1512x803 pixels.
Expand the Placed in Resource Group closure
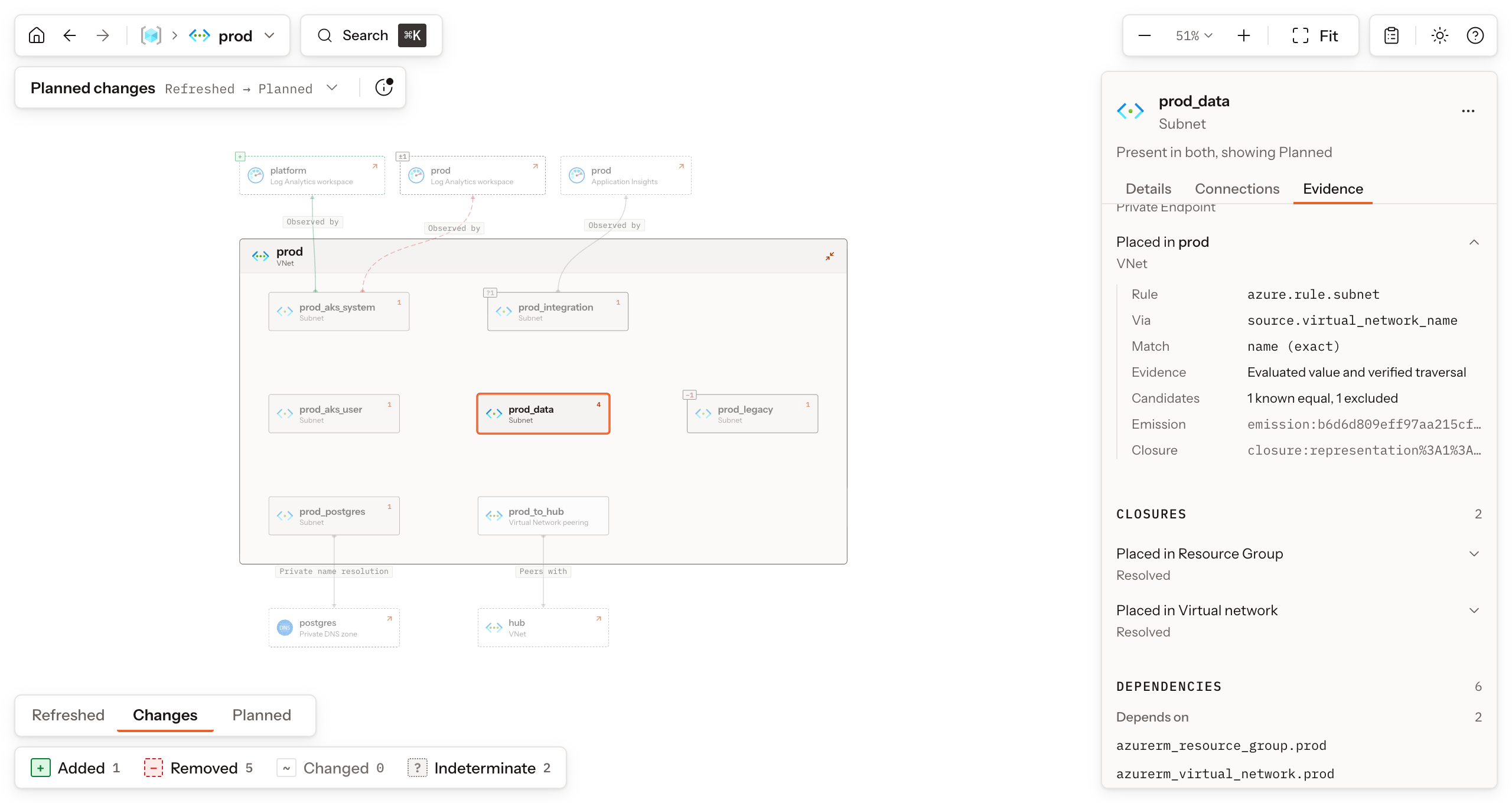(x=1474, y=554)
